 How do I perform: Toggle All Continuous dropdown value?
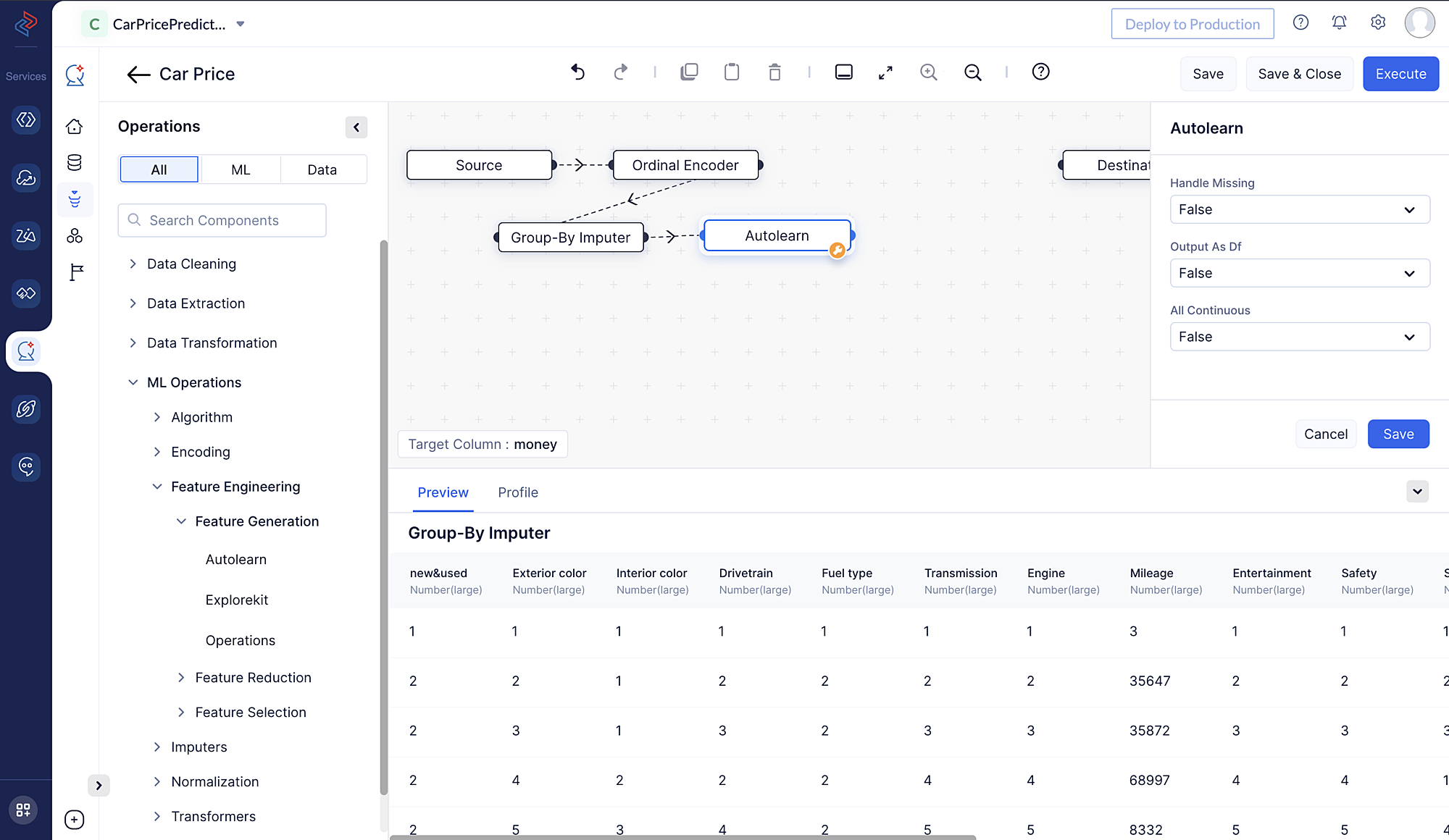pyautogui.click(x=1294, y=336)
